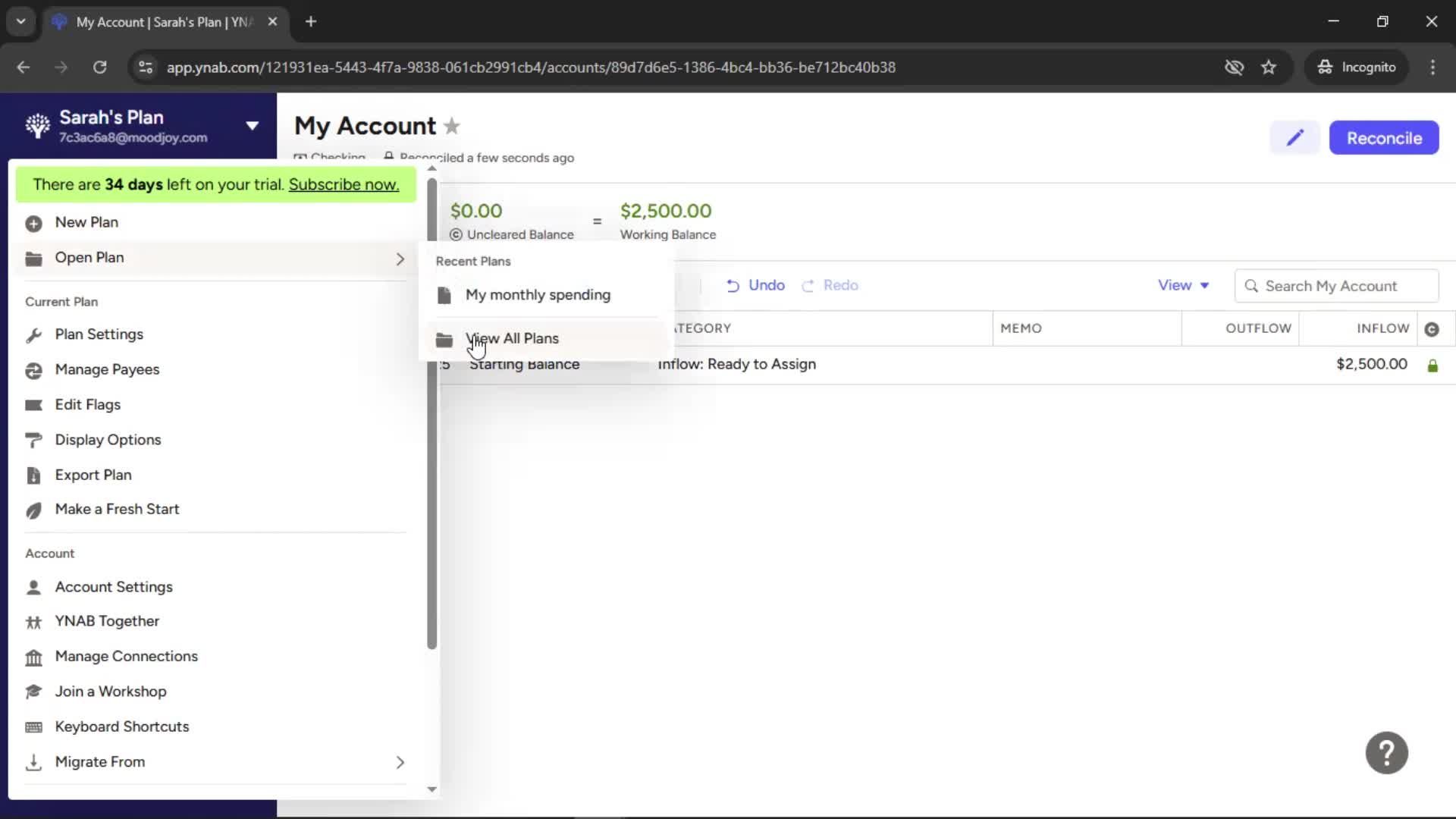The width and height of the screenshot is (1456, 819).
Task: Favorite My Account with the star icon
Action: [x=452, y=126]
